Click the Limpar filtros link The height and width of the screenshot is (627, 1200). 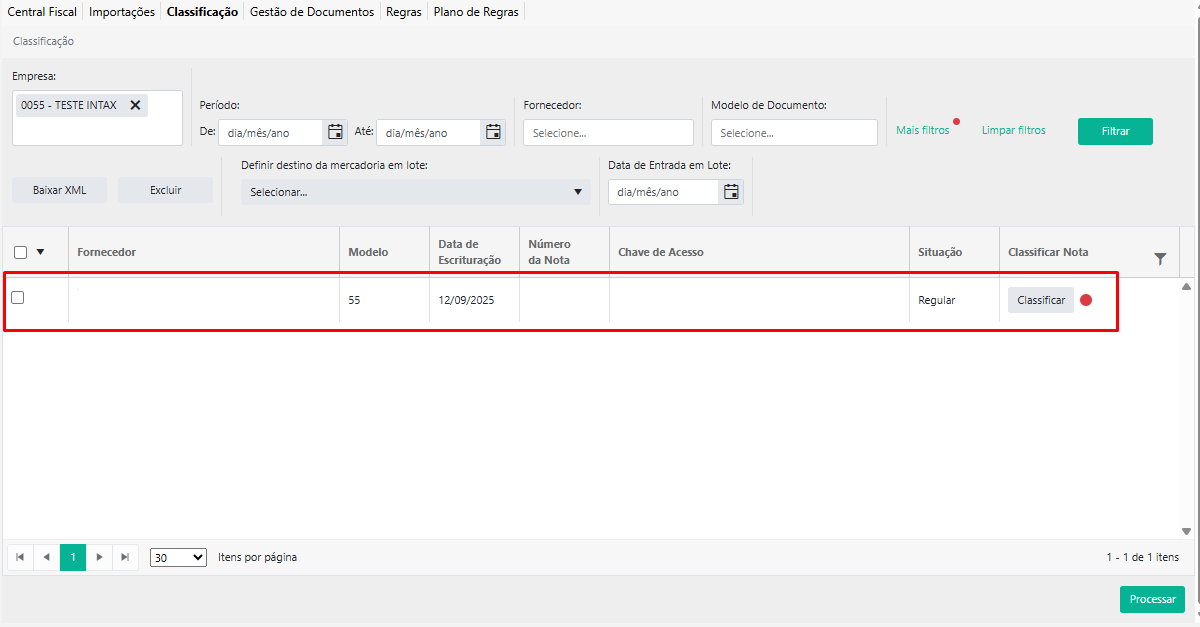click(x=1013, y=130)
